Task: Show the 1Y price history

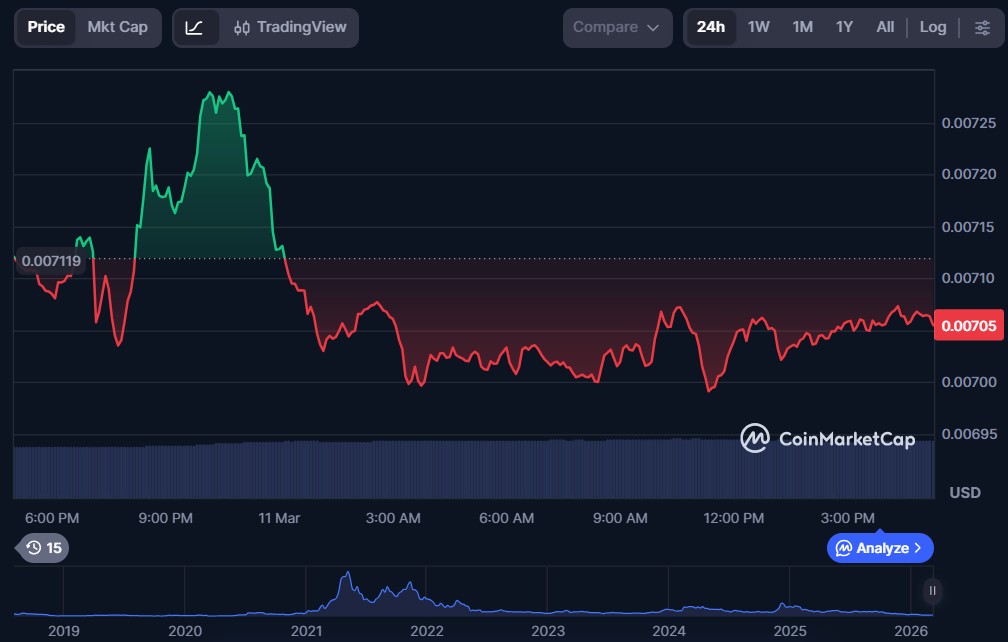Action: pos(844,28)
